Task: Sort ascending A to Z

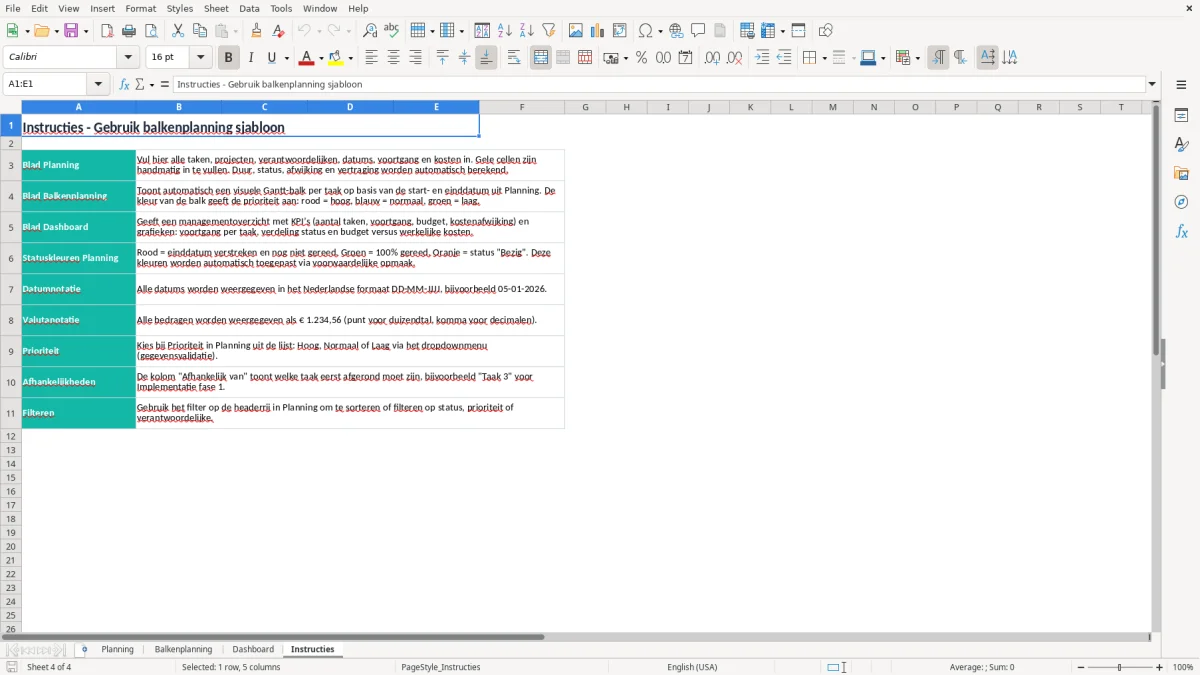Action: (x=505, y=31)
